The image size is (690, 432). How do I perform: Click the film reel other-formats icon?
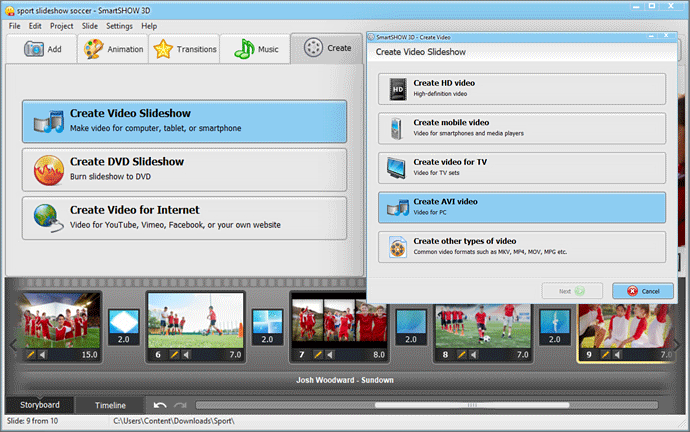(397, 248)
